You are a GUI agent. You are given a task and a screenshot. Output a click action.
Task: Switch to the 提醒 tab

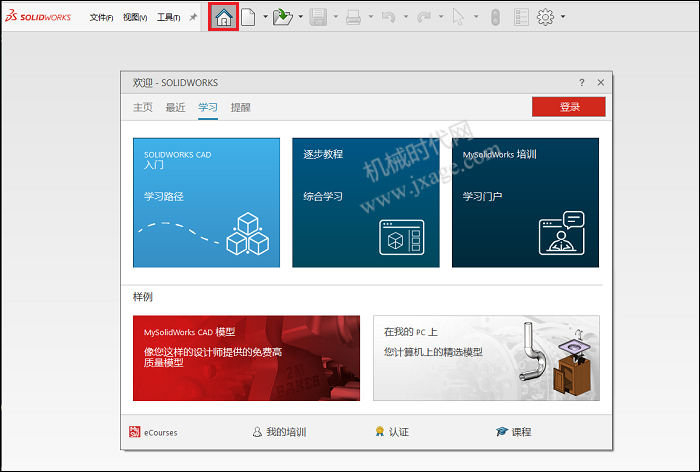(241, 107)
